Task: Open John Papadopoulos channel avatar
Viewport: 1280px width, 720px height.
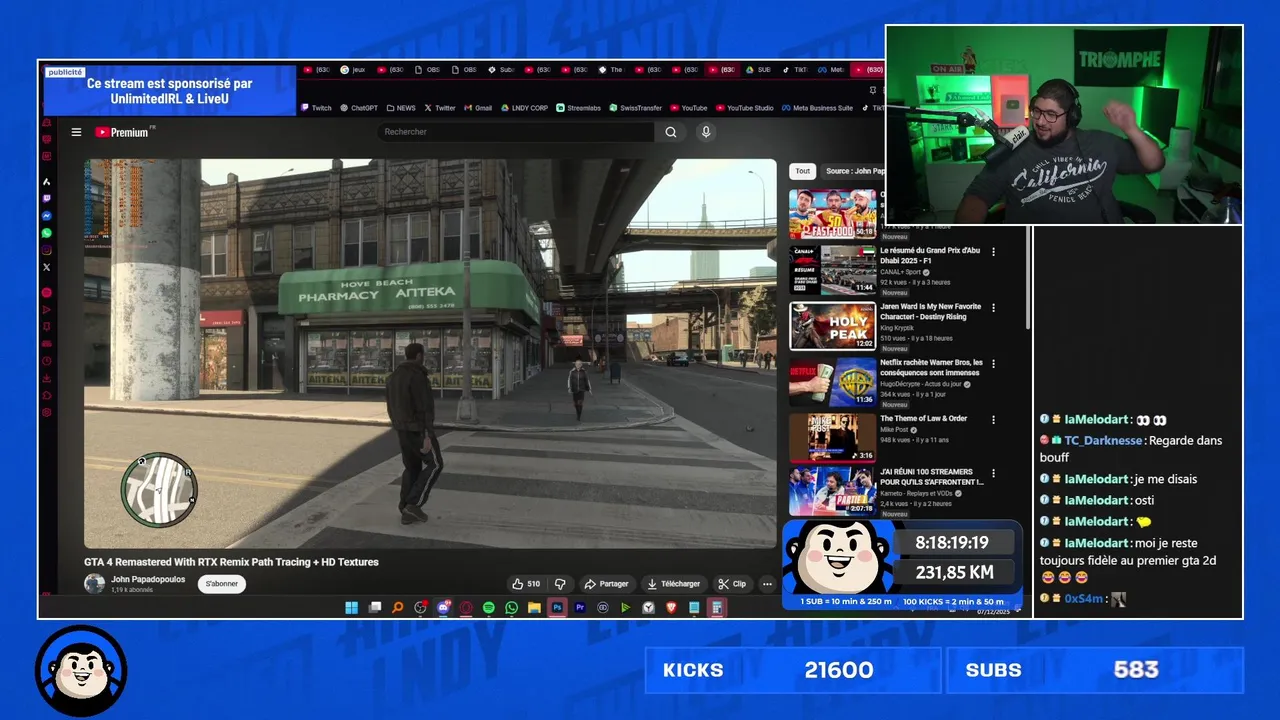Action: coord(94,584)
